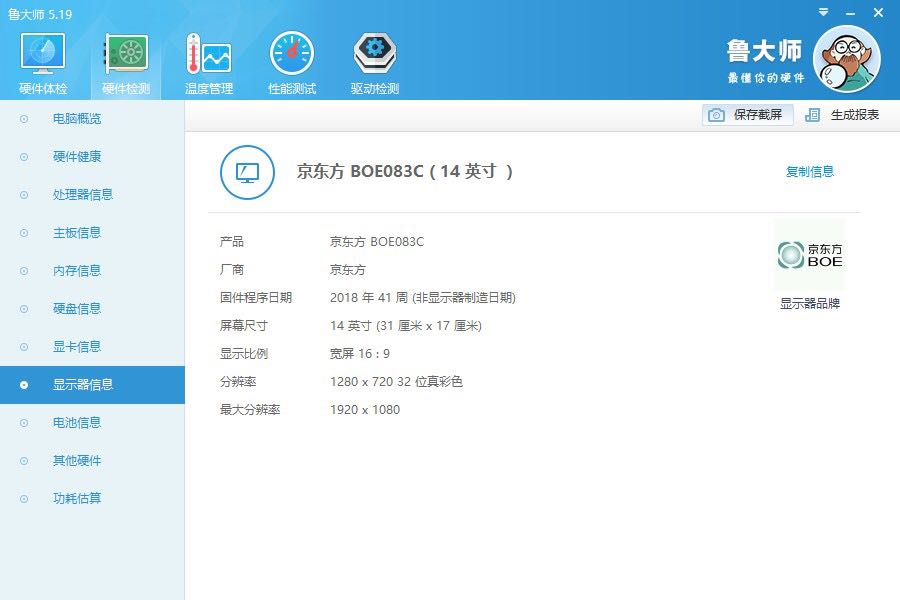This screenshot has width=900, height=600.
Task: Select 硬件健康 in sidebar
Action: (92, 157)
